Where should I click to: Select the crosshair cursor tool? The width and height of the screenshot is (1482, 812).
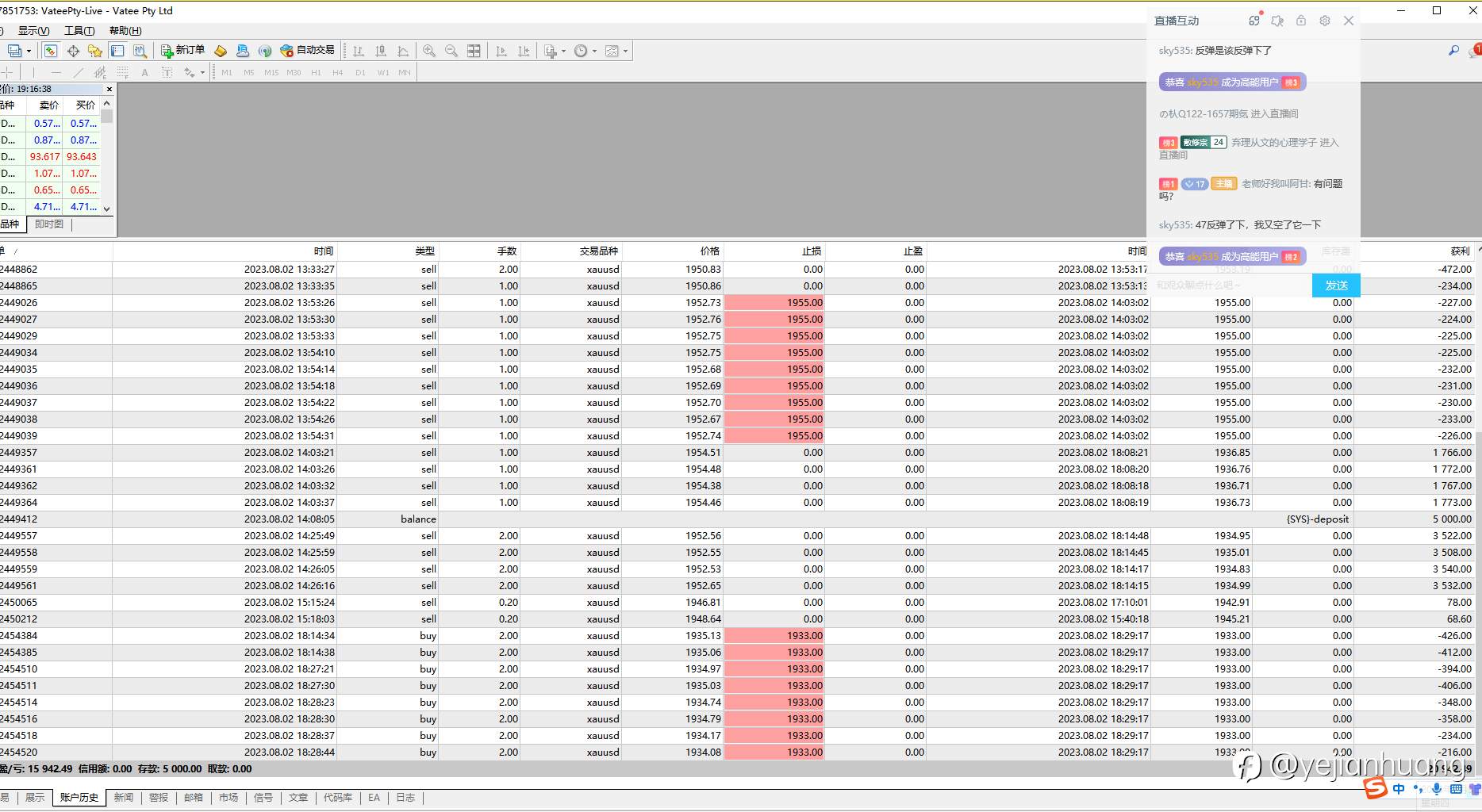click(x=8, y=72)
